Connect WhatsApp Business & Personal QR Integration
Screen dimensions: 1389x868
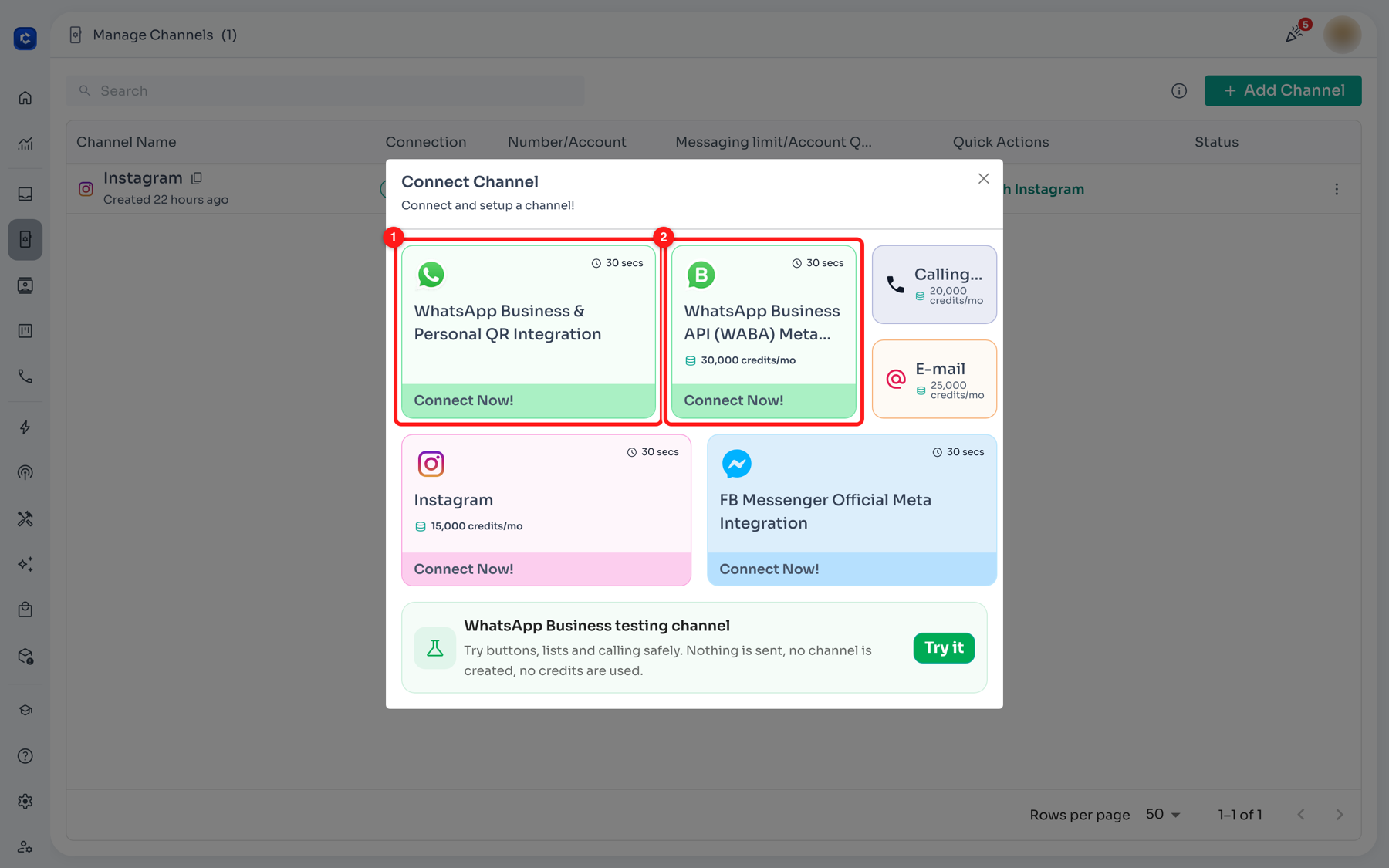(x=529, y=332)
